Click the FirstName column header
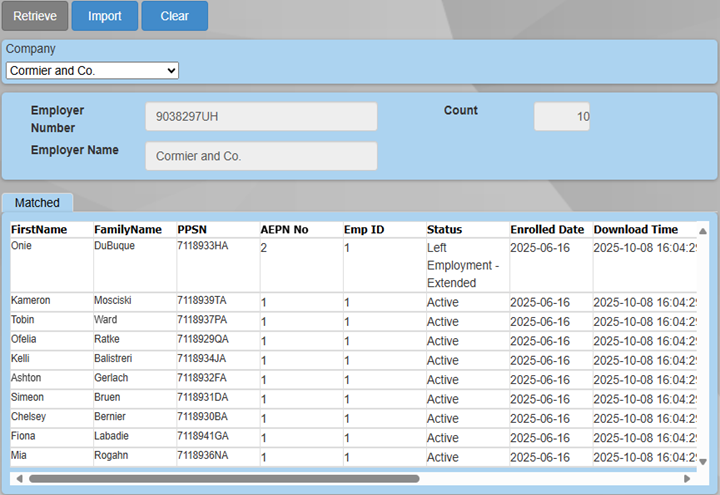720x495 pixels. [39, 230]
